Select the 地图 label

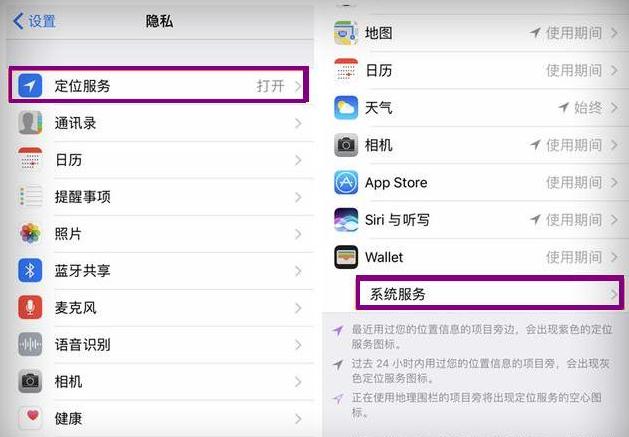click(x=378, y=33)
